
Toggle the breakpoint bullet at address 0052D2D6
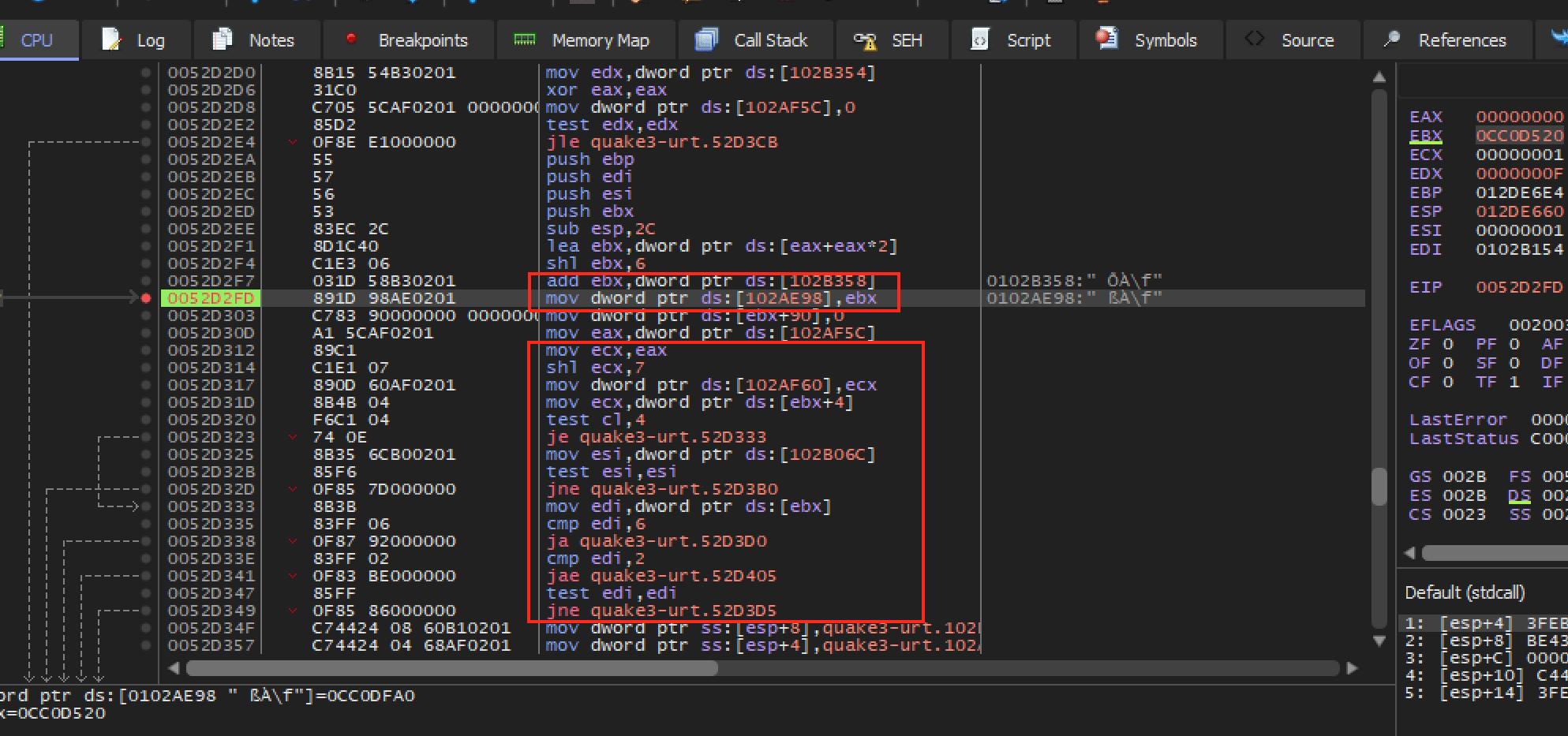[x=146, y=90]
